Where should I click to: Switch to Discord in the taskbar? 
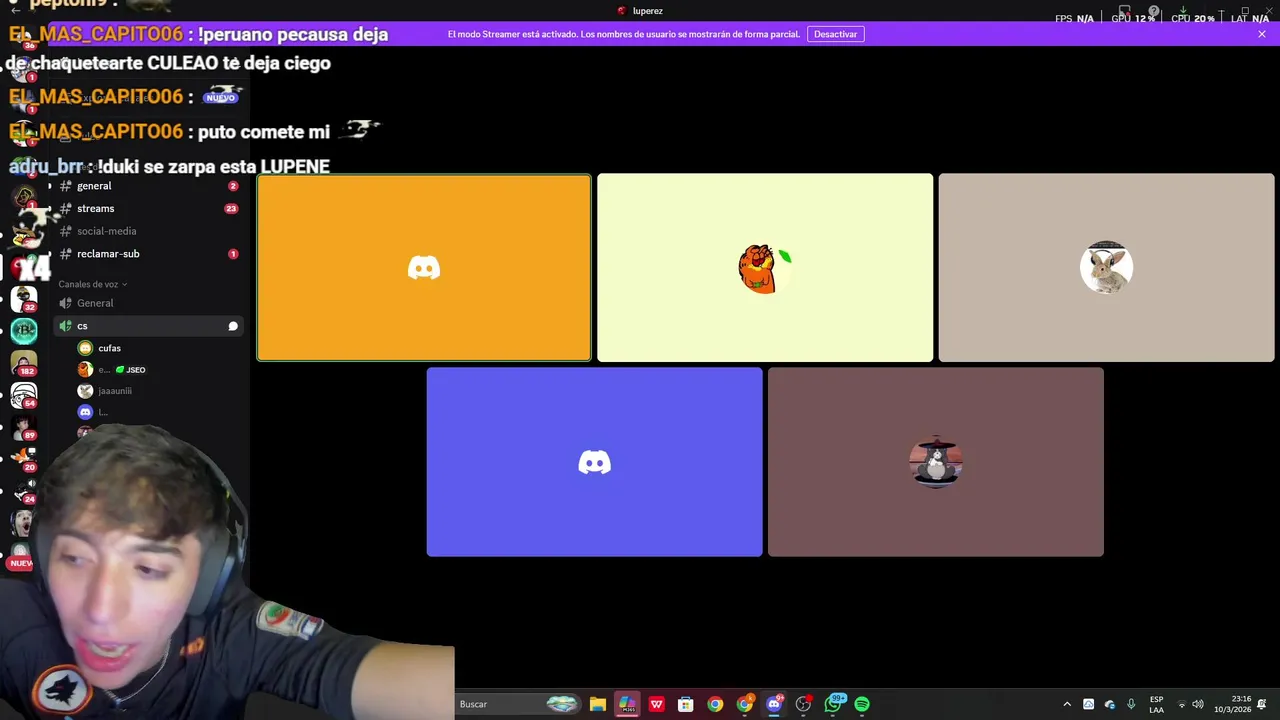(773, 704)
